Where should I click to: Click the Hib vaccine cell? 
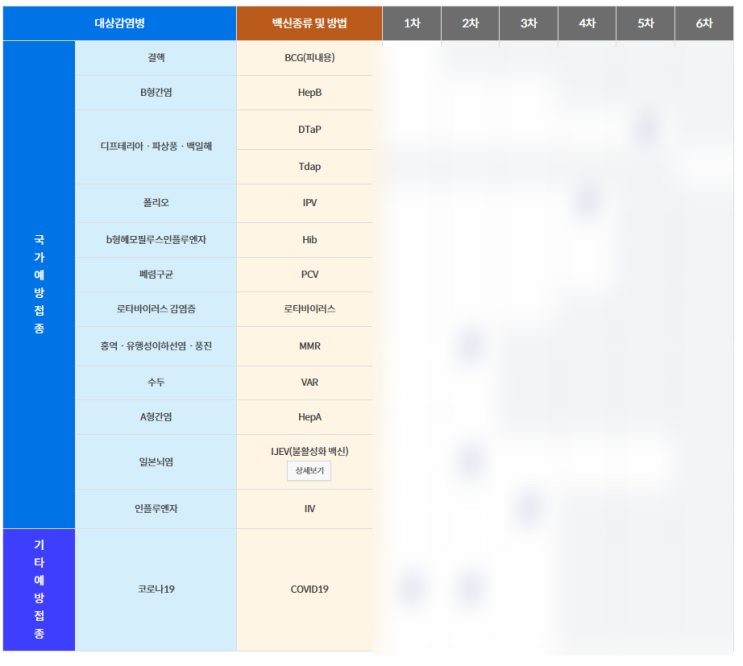point(309,240)
